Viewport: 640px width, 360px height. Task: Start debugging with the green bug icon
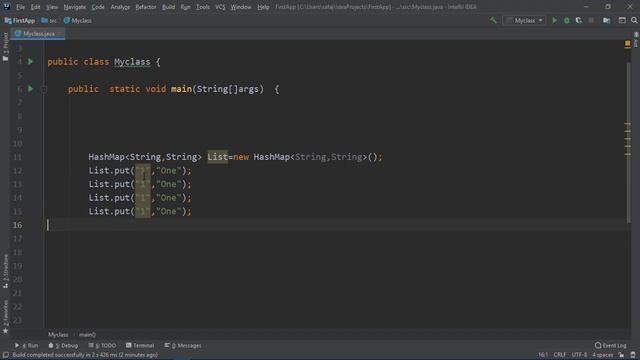click(x=567, y=20)
